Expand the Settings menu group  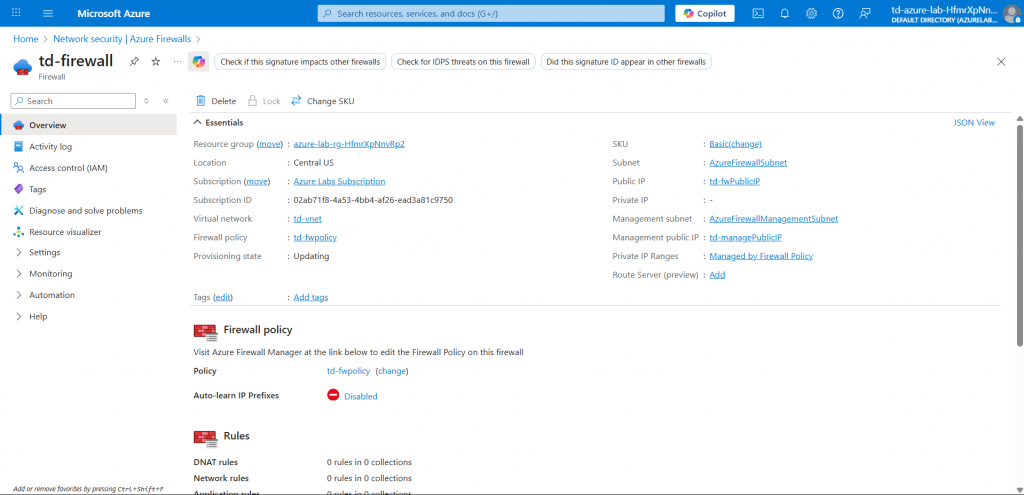coord(18,252)
